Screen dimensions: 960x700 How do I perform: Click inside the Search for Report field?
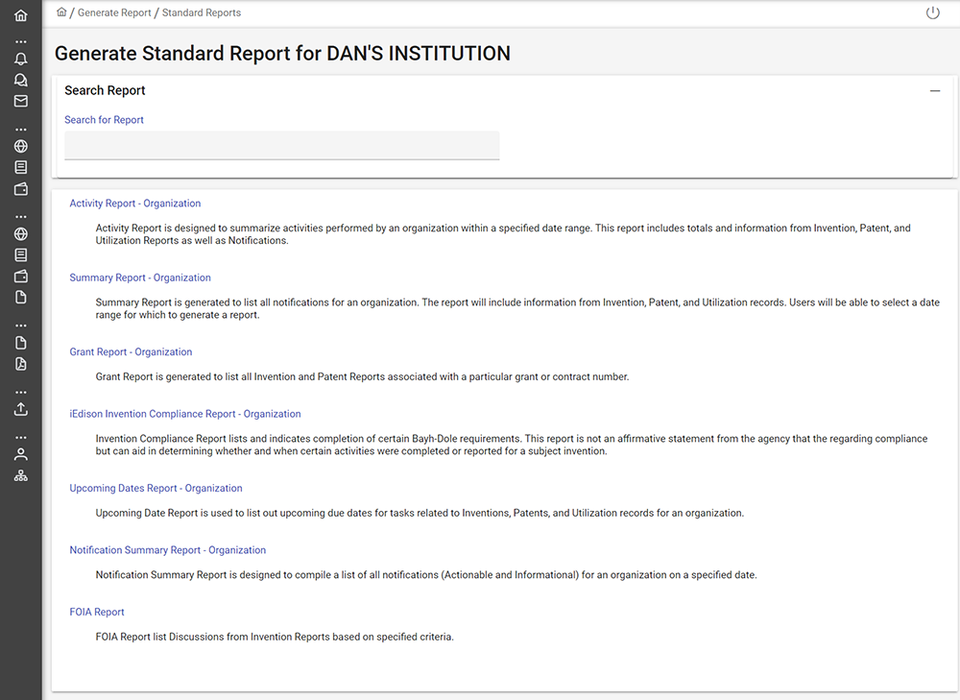pos(281,144)
